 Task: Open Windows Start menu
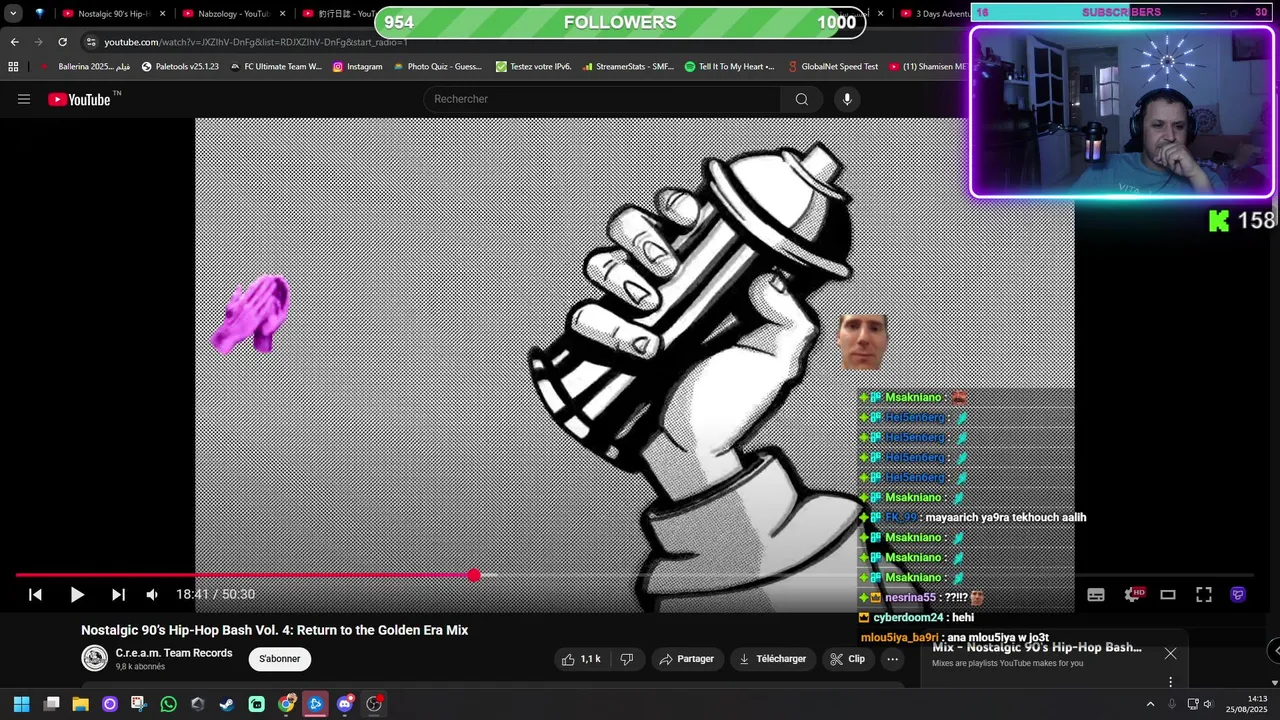click(x=21, y=704)
